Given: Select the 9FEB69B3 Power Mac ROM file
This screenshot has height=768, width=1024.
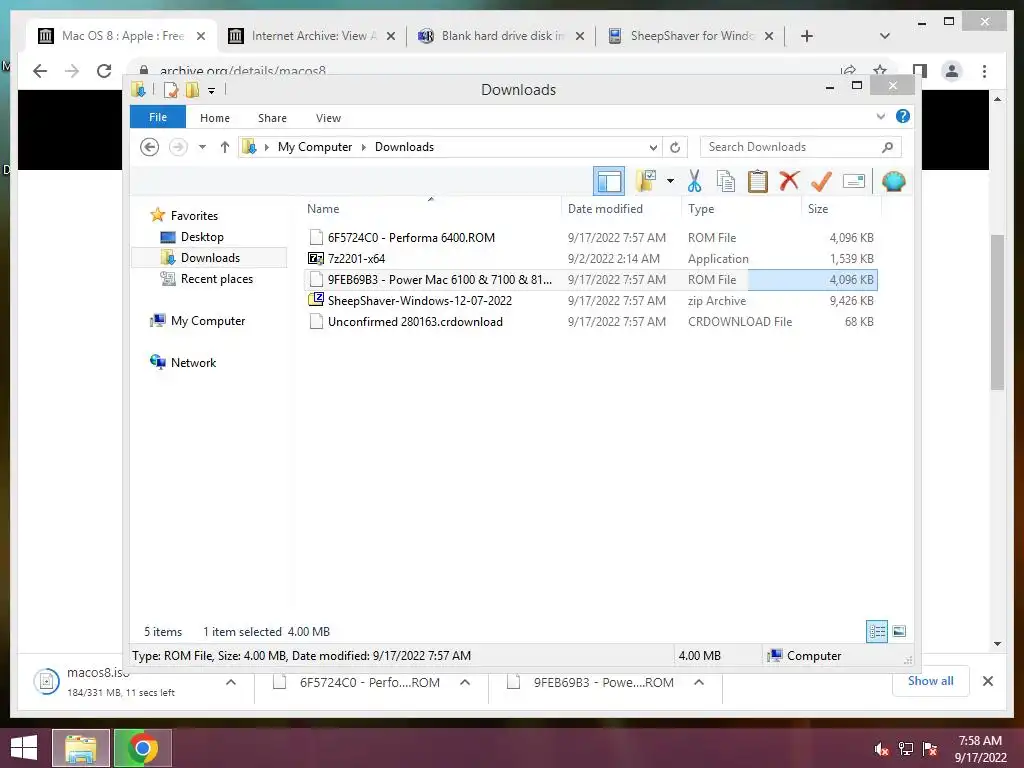Looking at the screenshot, I should (592, 280).
